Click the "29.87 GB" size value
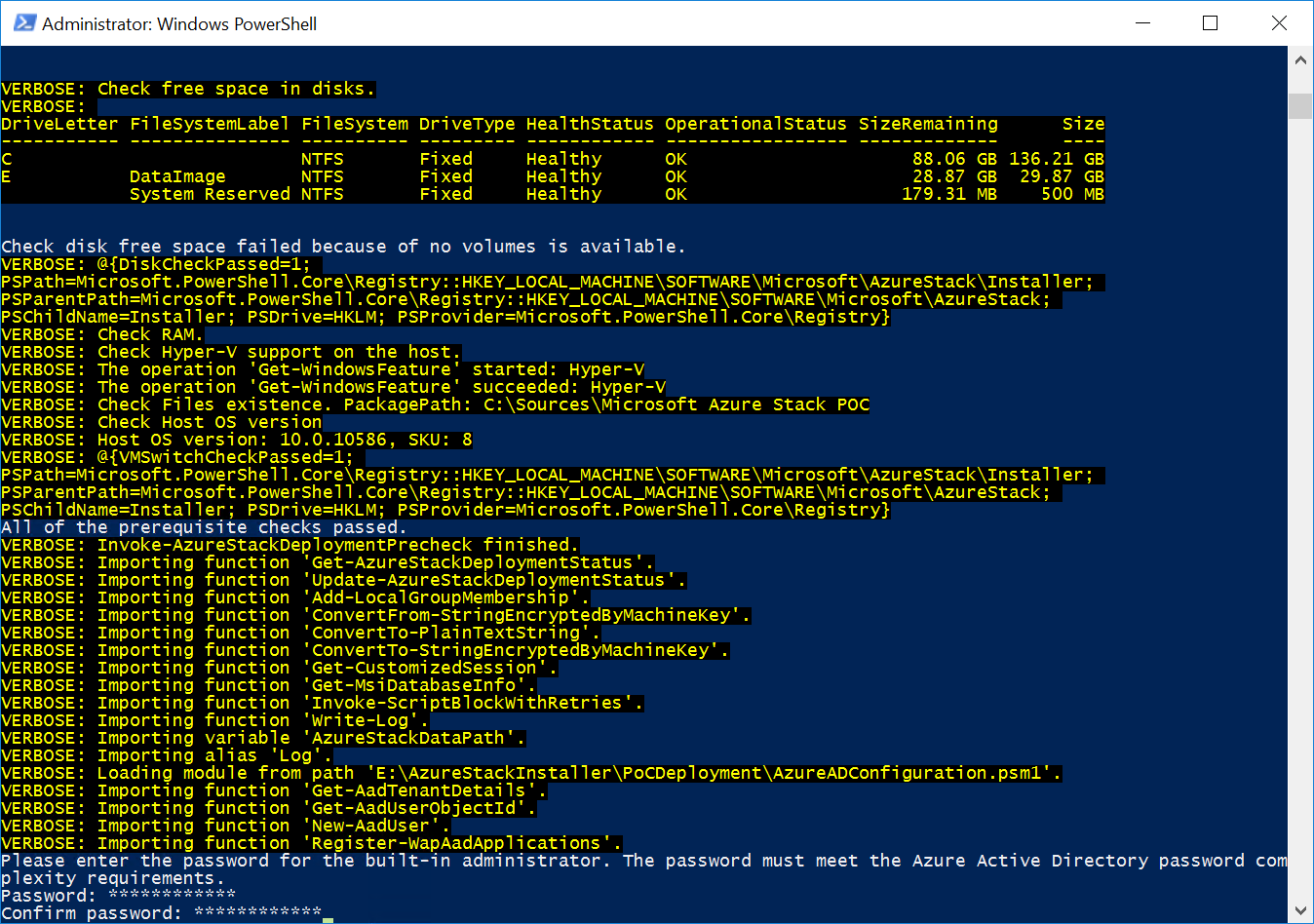Screen dimensions: 1314x924 (1063, 176)
